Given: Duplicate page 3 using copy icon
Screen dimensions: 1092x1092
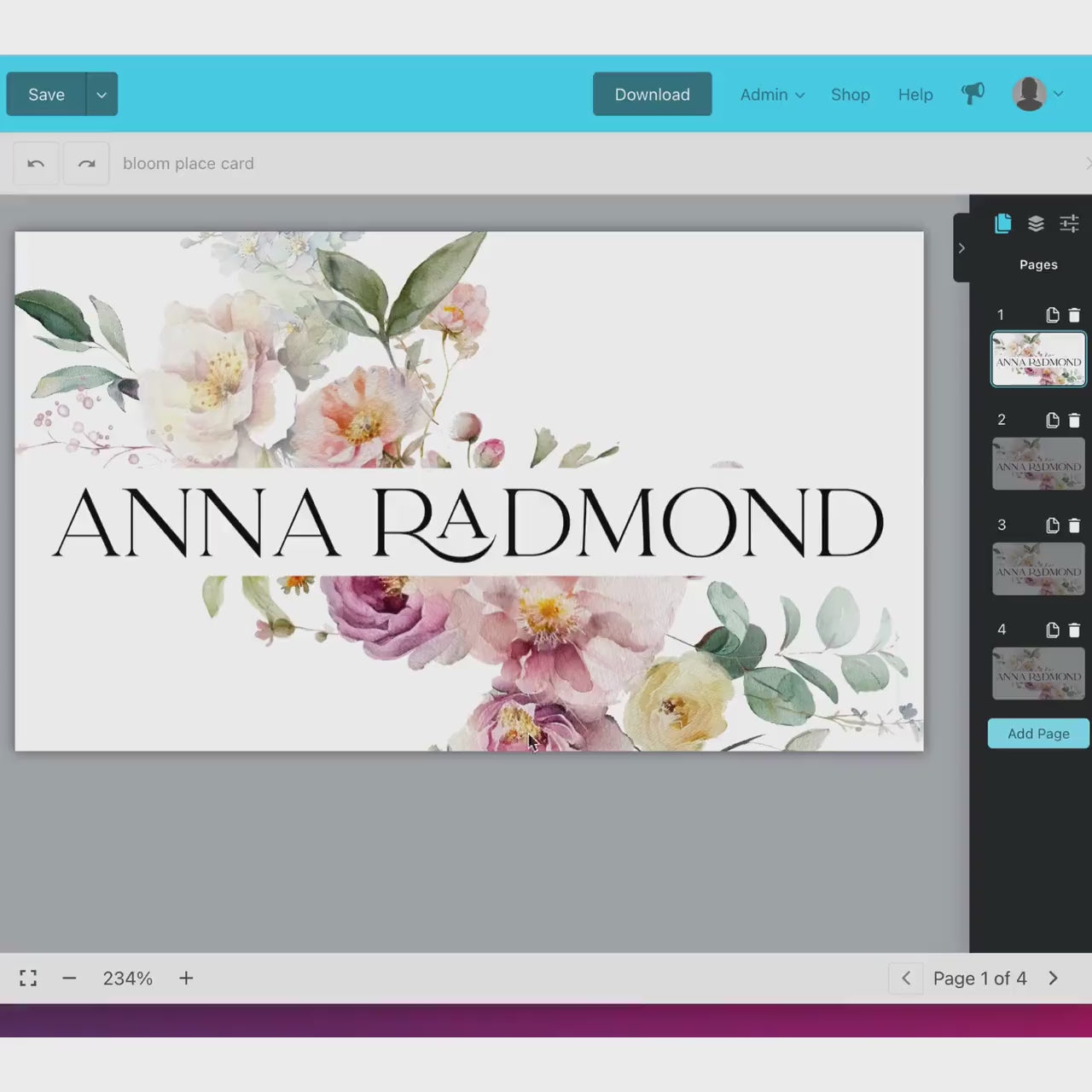Looking at the screenshot, I should pyautogui.click(x=1053, y=525).
